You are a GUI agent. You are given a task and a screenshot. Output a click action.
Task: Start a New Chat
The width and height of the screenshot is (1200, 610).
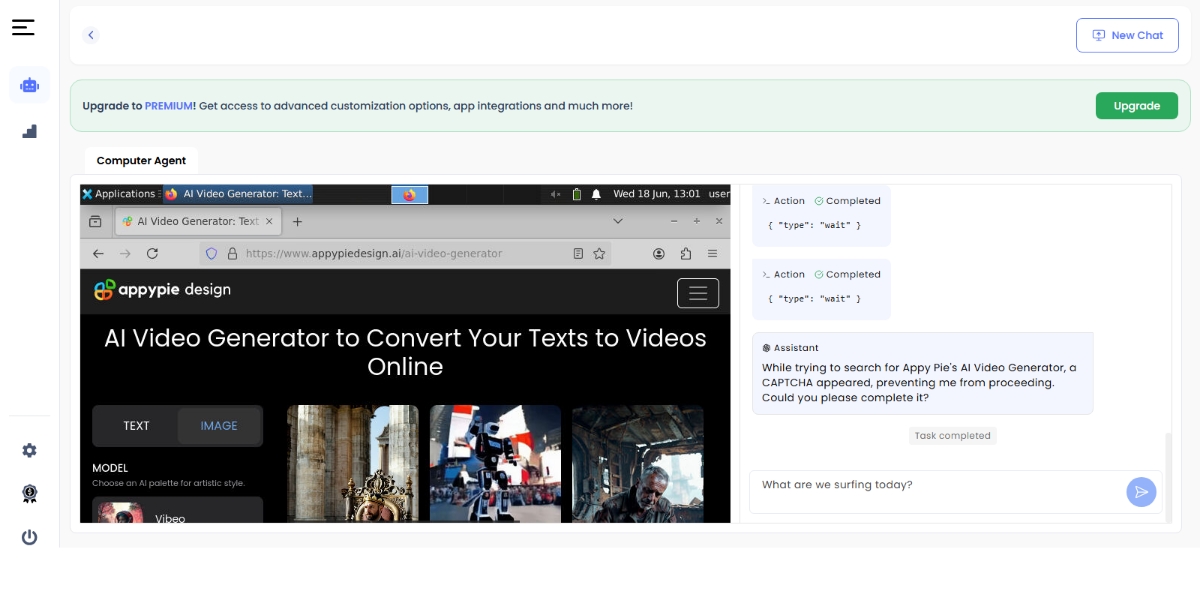coord(1127,35)
